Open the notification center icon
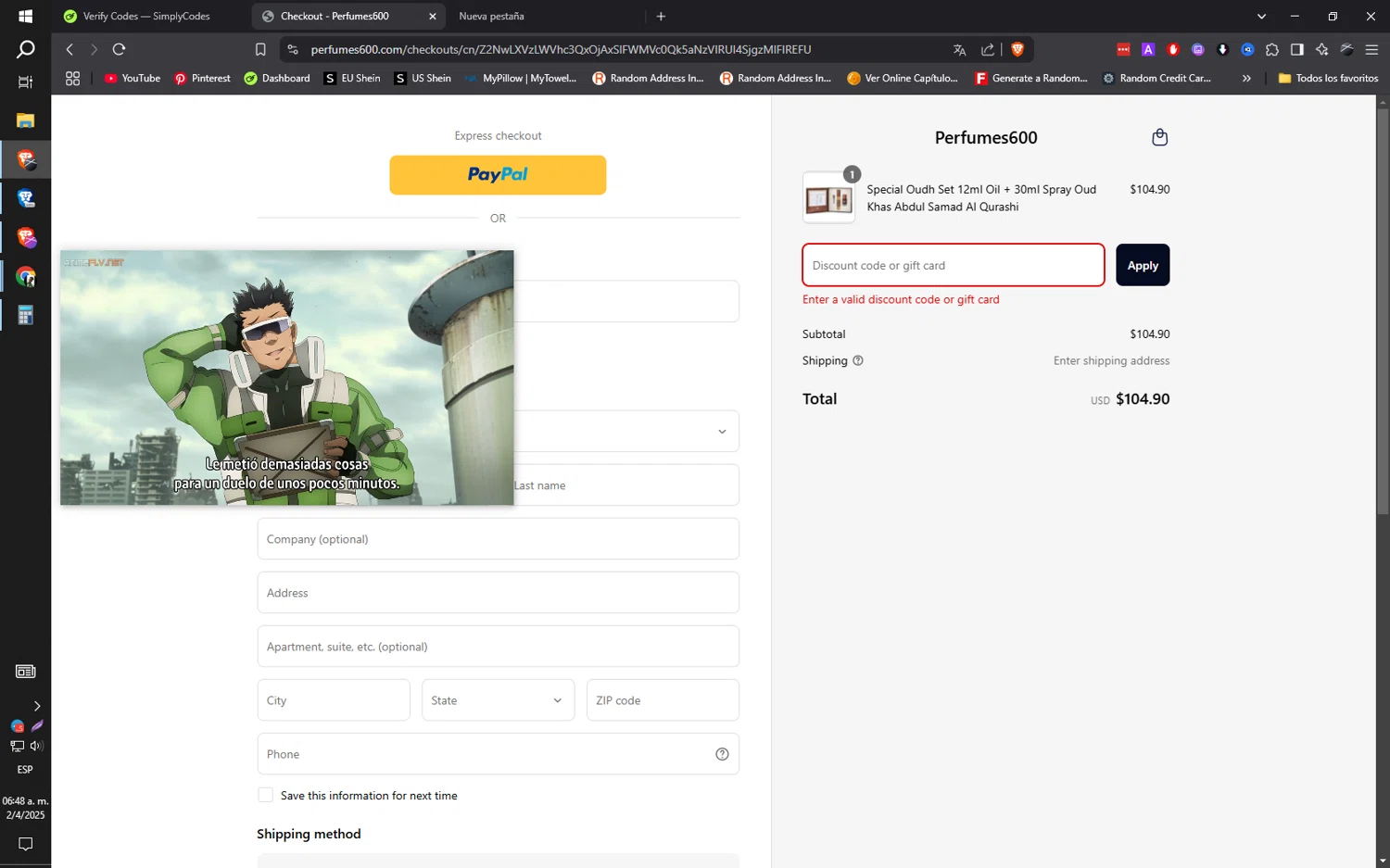1390x868 pixels. tap(25, 844)
